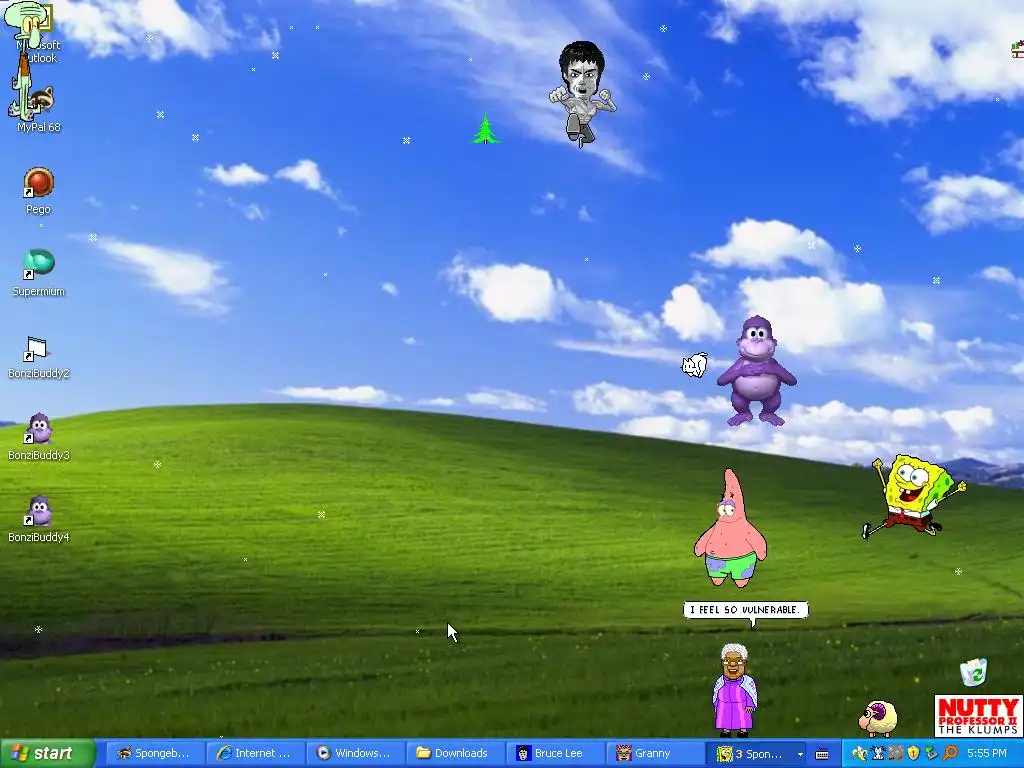Viewport: 1024px width, 768px height.
Task: Open the Pego desktop shortcut
Action: click(39, 189)
